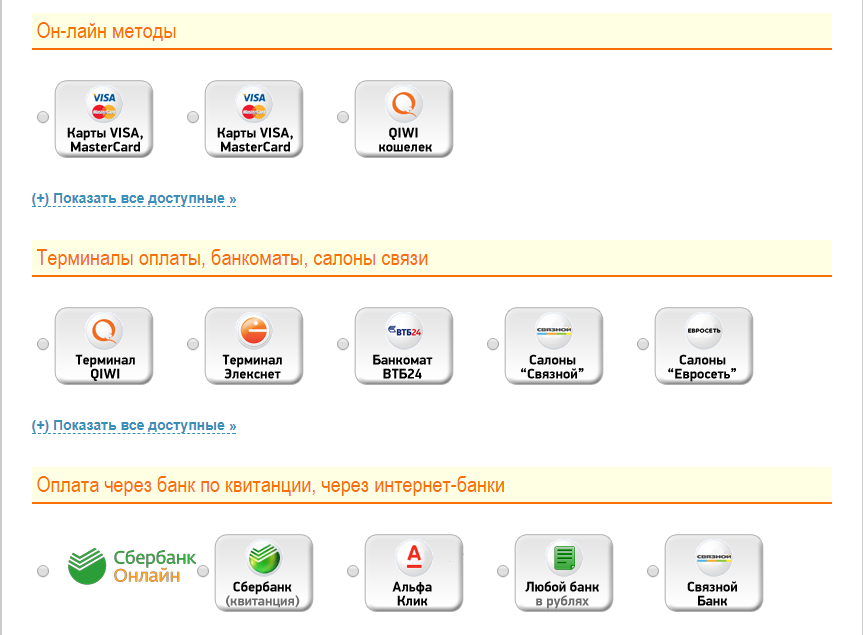Tick the radio button next to Альфа Клик
This screenshot has height=635, width=863.
tap(353, 571)
